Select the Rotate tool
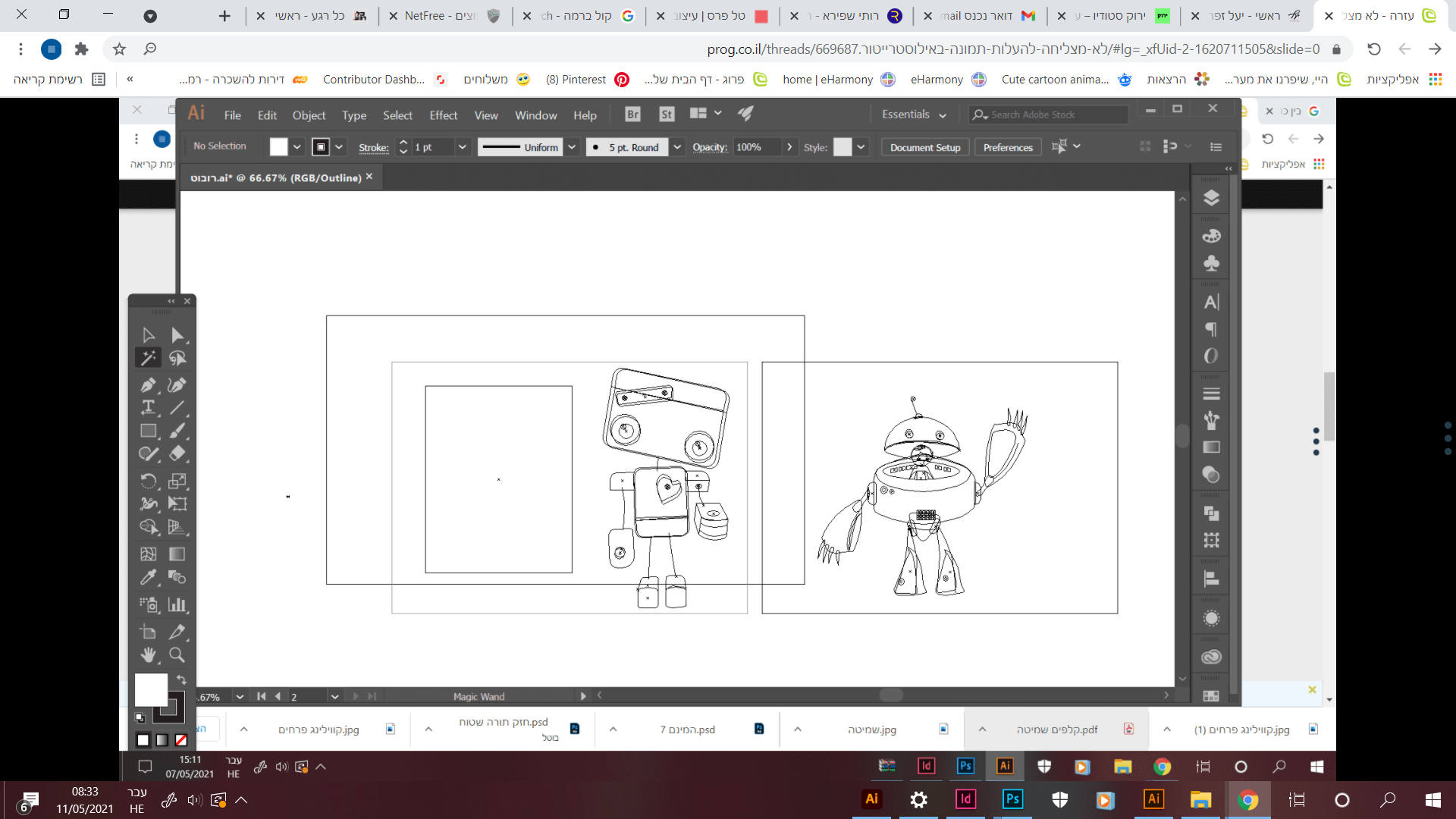1456x819 pixels. click(148, 481)
